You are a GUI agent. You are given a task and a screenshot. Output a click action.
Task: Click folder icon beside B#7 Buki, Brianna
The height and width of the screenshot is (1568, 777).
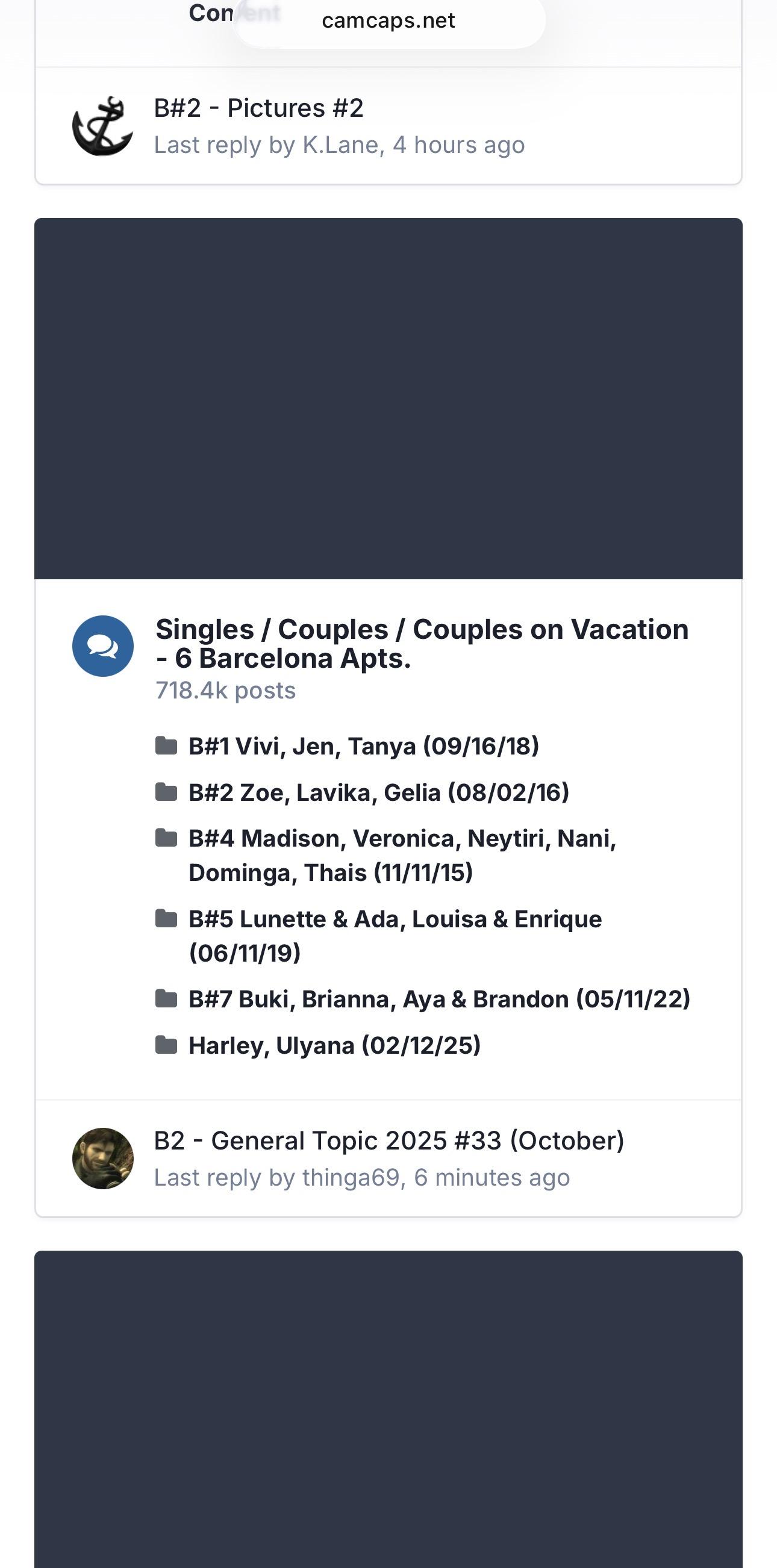[x=166, y=999]
